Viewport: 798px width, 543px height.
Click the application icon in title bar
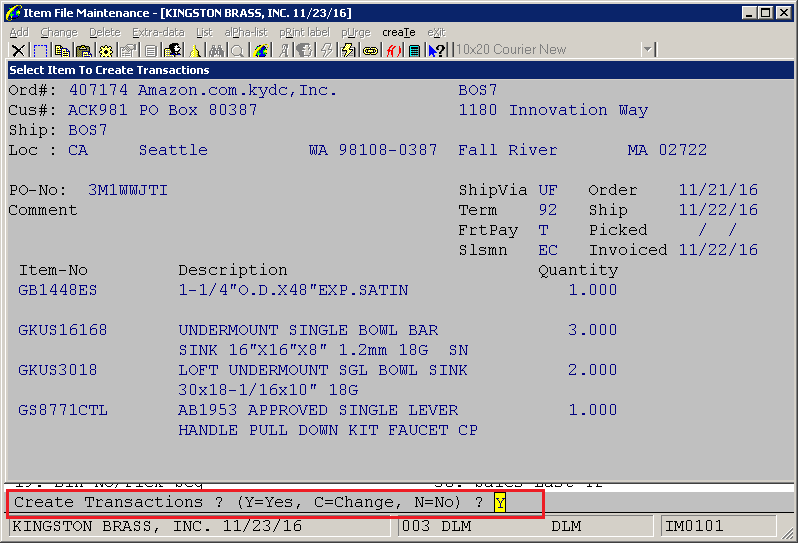13,13
